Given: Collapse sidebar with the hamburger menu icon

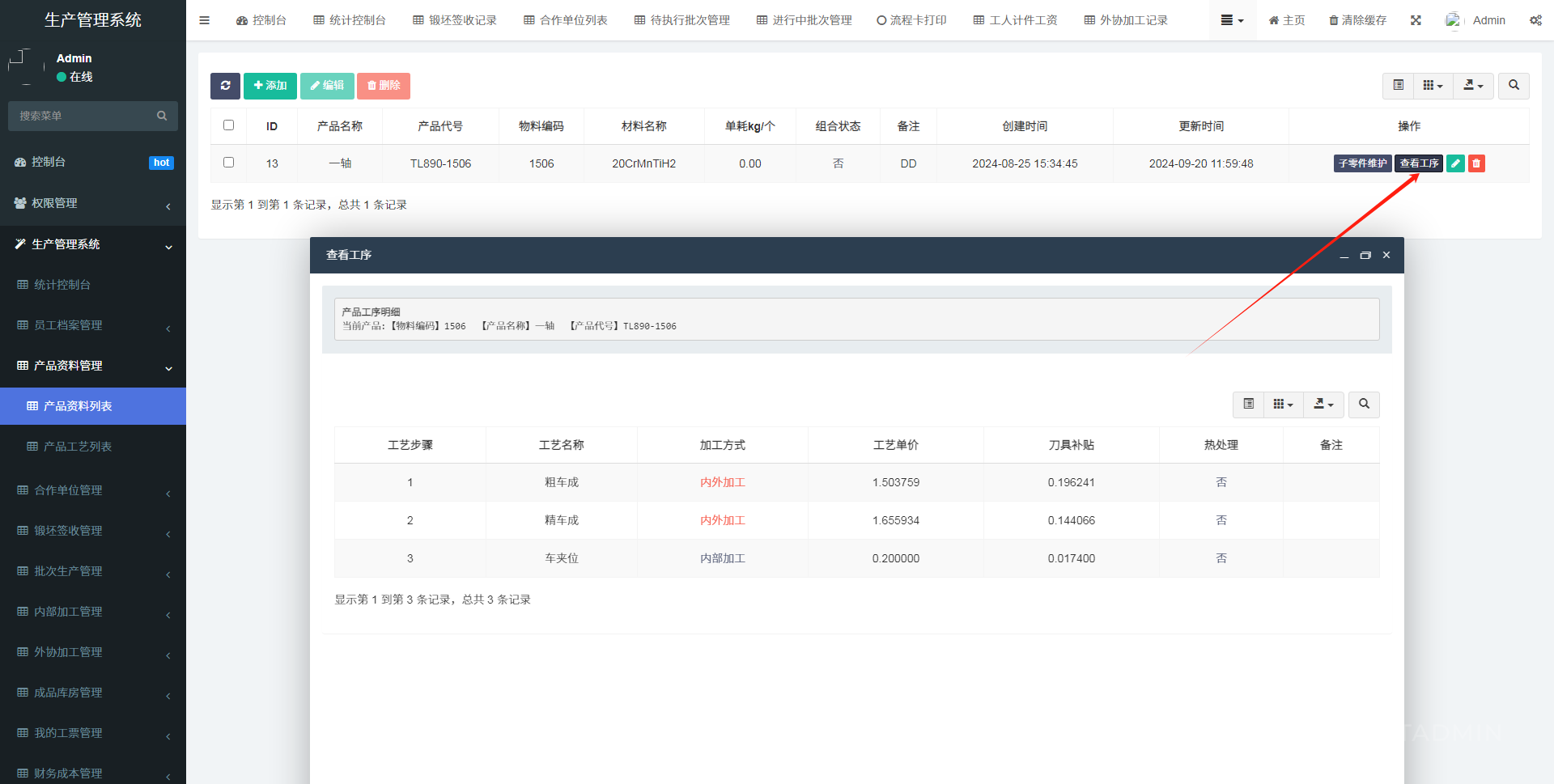Looking at the screenshot, I should [x=205, y=20].
